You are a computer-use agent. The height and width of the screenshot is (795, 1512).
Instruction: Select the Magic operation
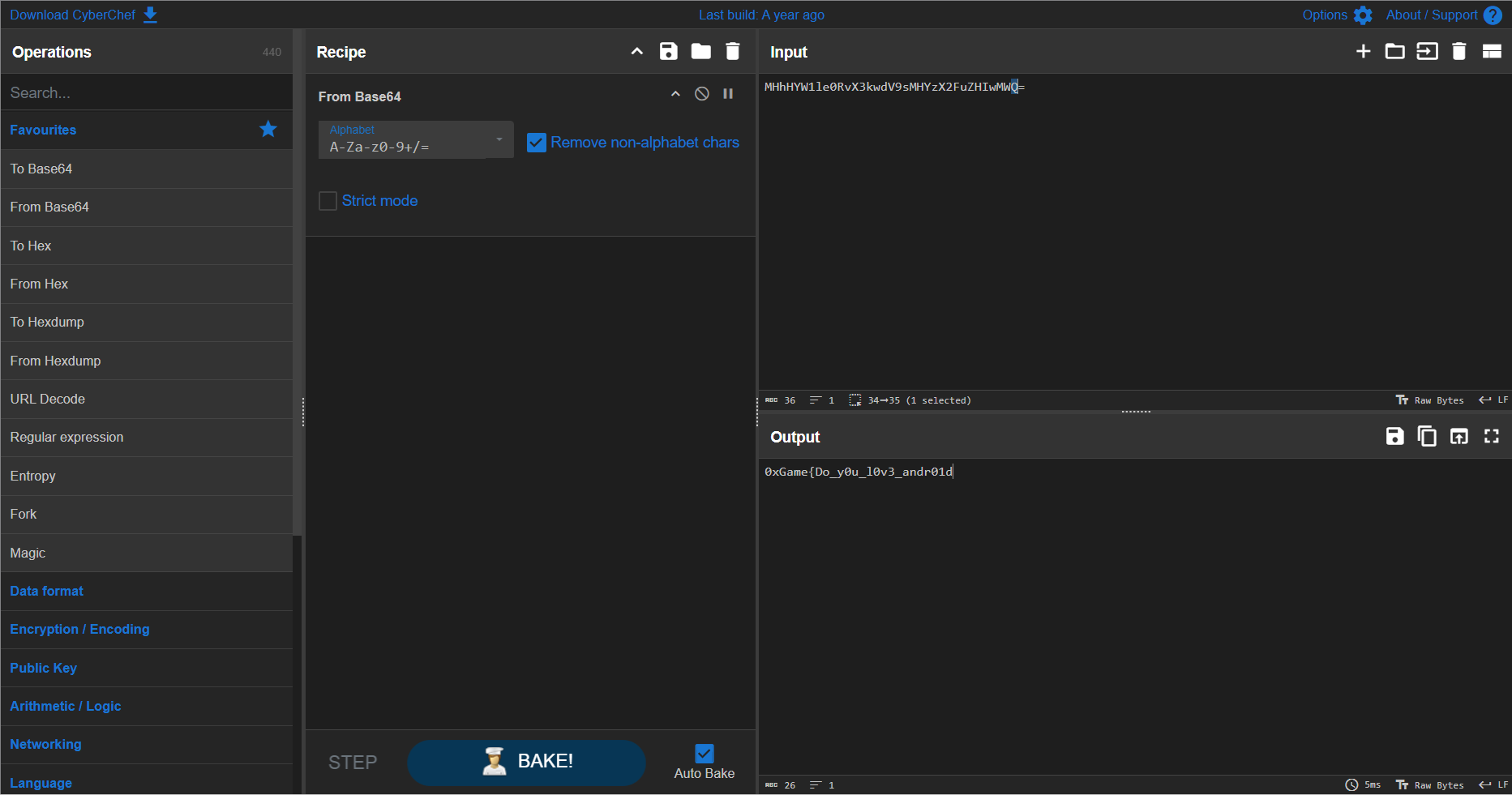(x=28, y=553)
